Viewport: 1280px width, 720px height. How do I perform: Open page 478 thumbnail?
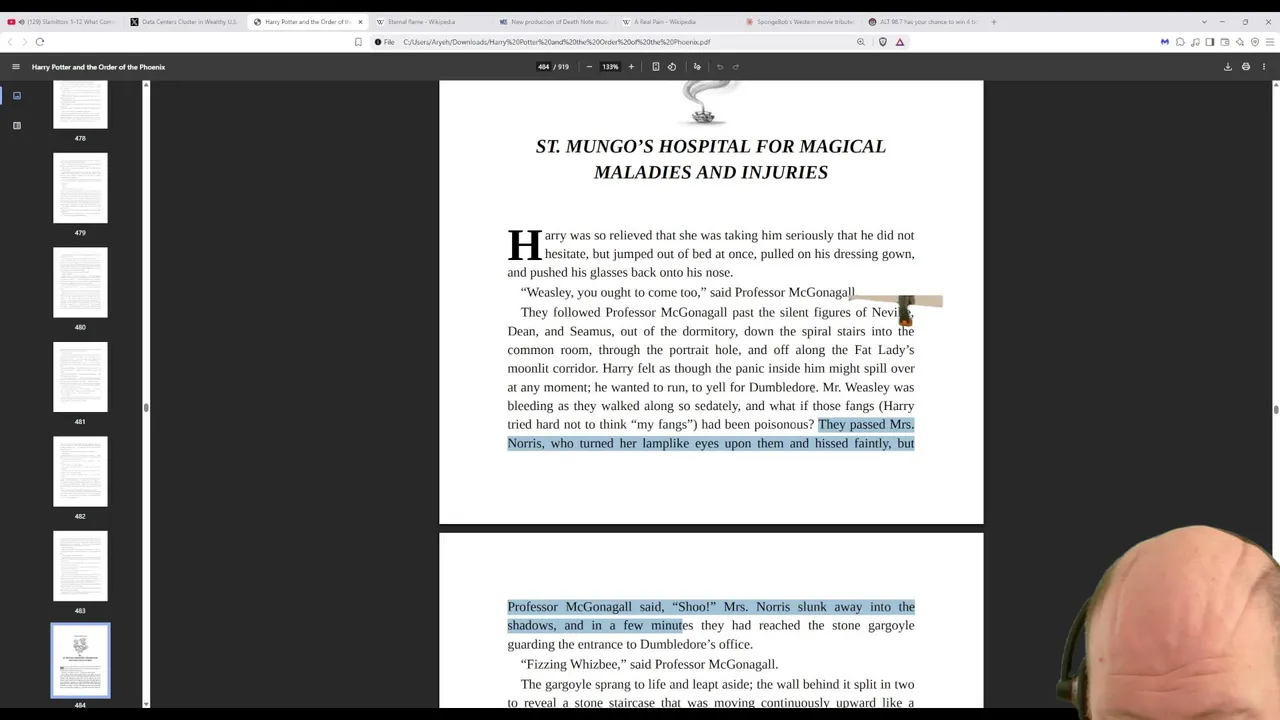point(80,105)
